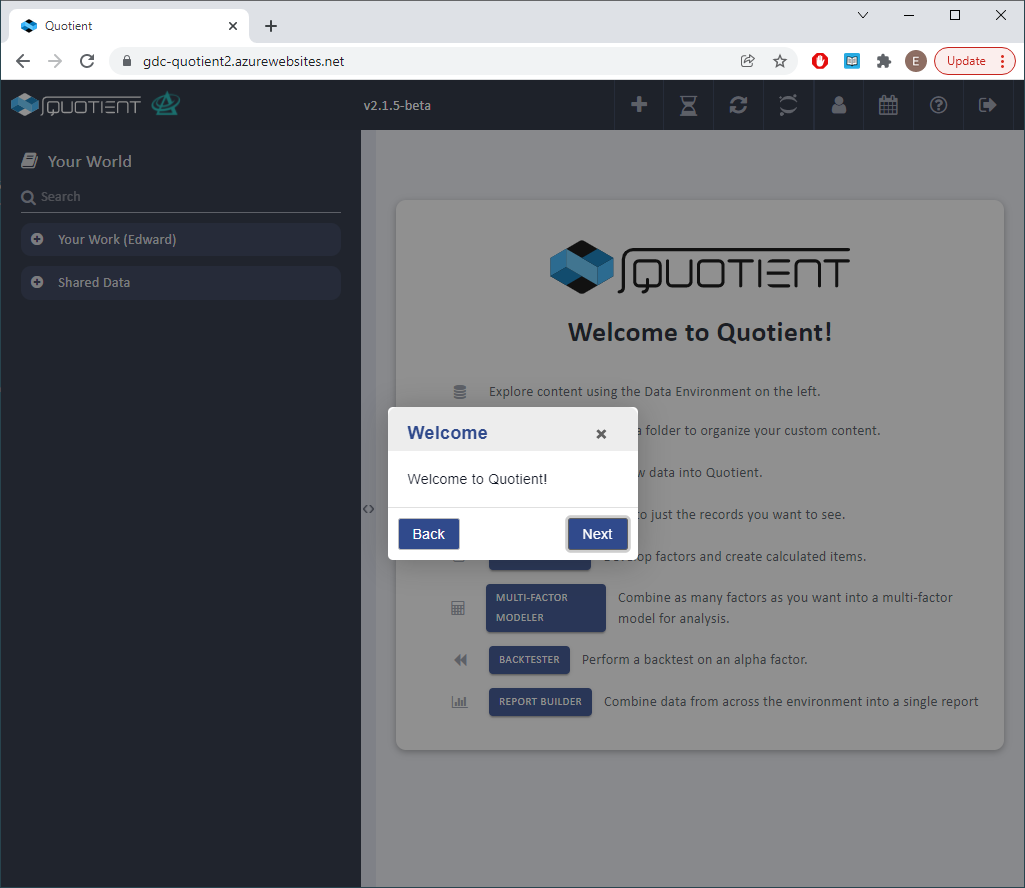The height and width of the screenshot is (888, 1025).
Task: Open the Report Builder button
Action: tap(541, 702)
